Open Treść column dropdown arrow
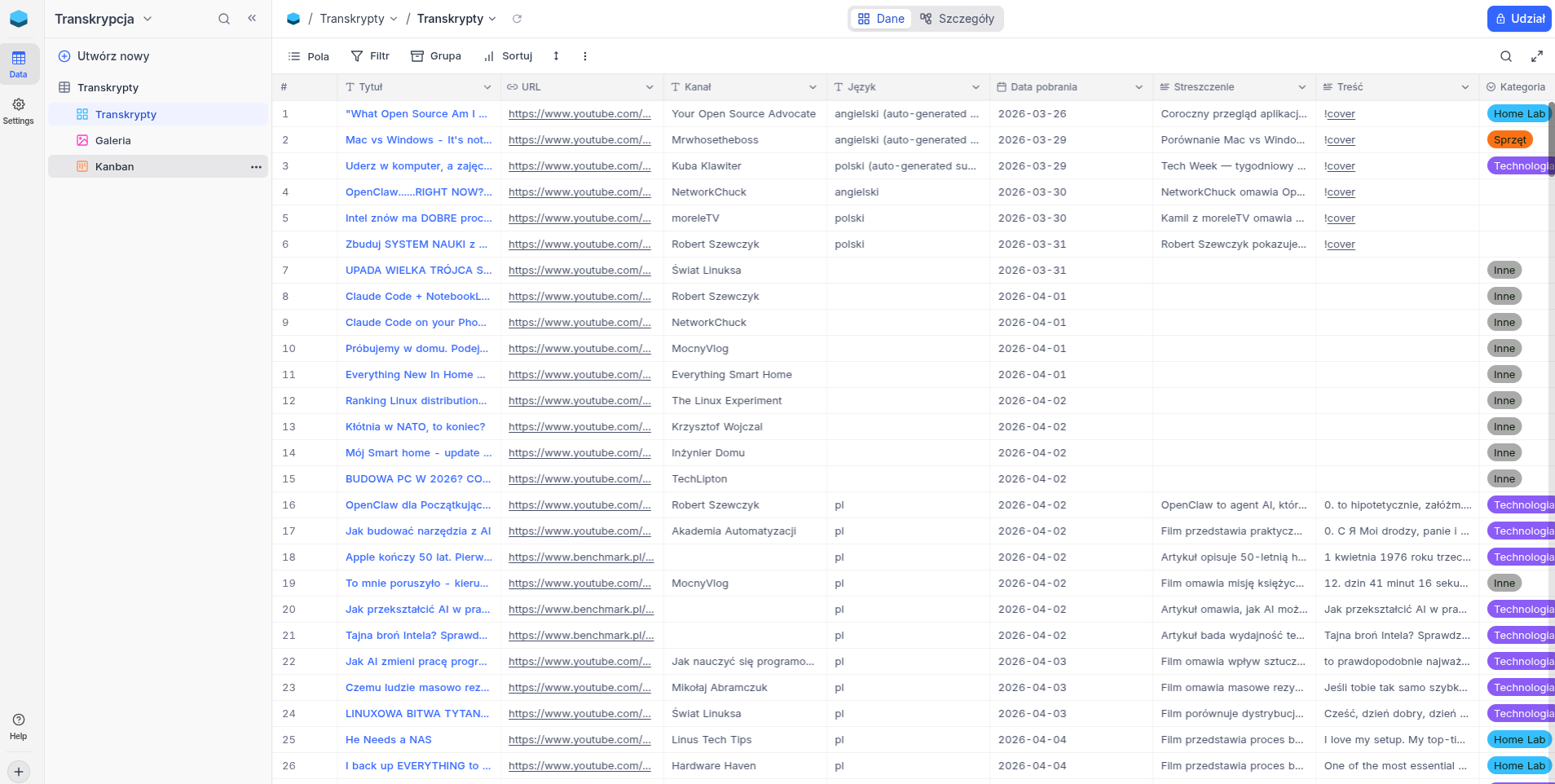The height and width of the screenshot is (784, 1555). click(x=1465, y=87)
